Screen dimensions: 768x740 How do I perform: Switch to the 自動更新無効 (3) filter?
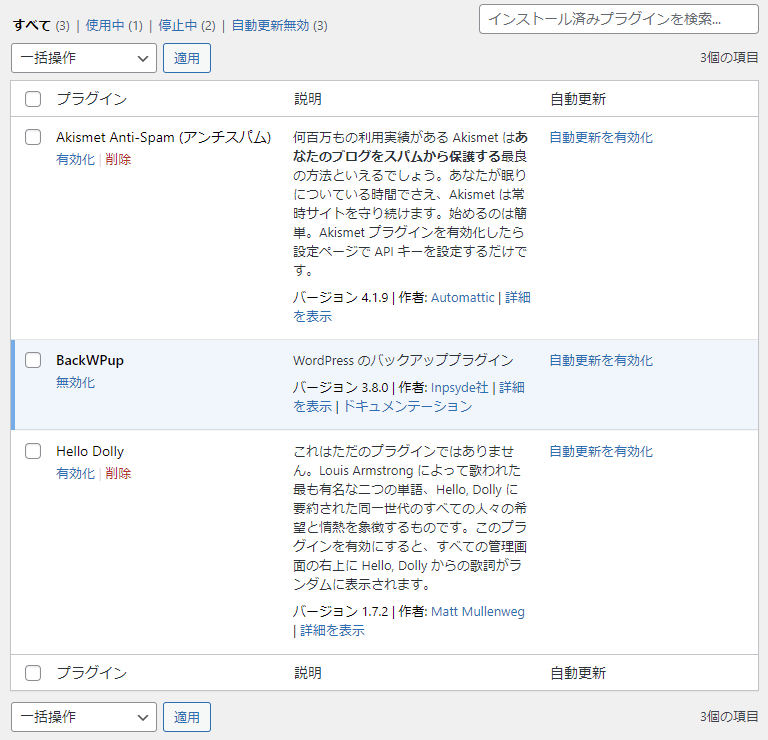point(279,25)
